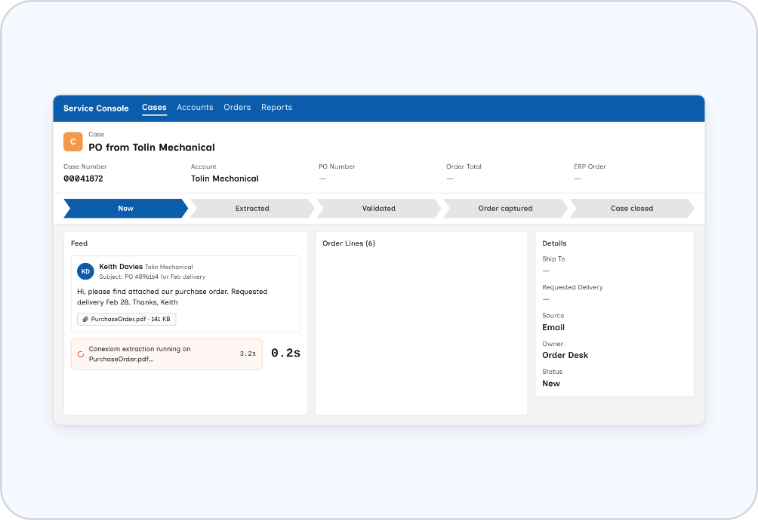The width and height of the screenshot is (758, 520).
Task: Click the Details panel heading
Action: [x=554, y=244]
